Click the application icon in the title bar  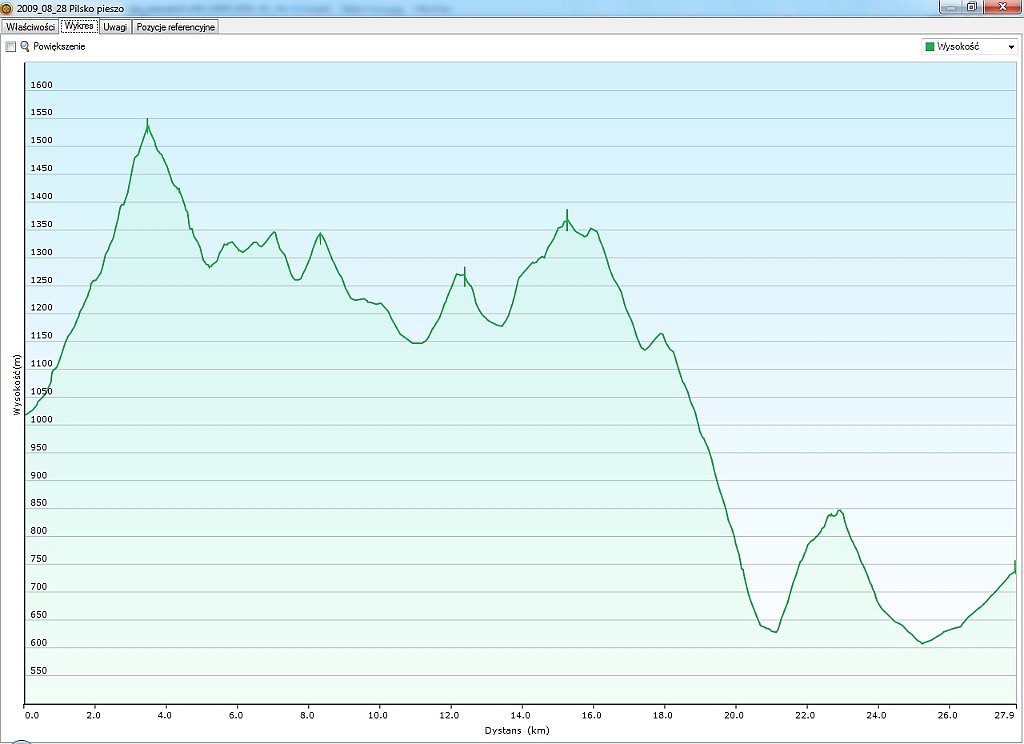coord(7,7)
